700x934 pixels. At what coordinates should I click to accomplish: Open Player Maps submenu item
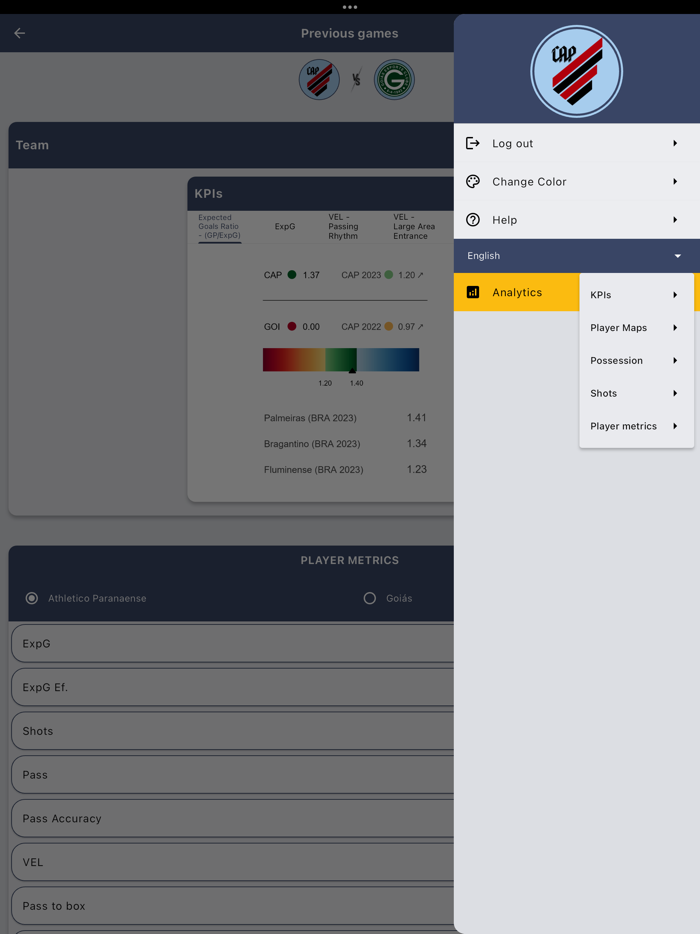click(636, 328)
